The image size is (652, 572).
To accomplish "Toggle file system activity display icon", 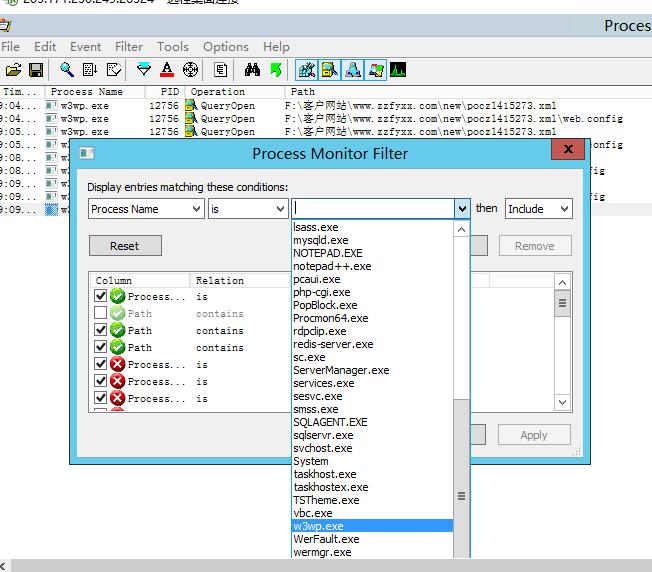I will 329,70.
